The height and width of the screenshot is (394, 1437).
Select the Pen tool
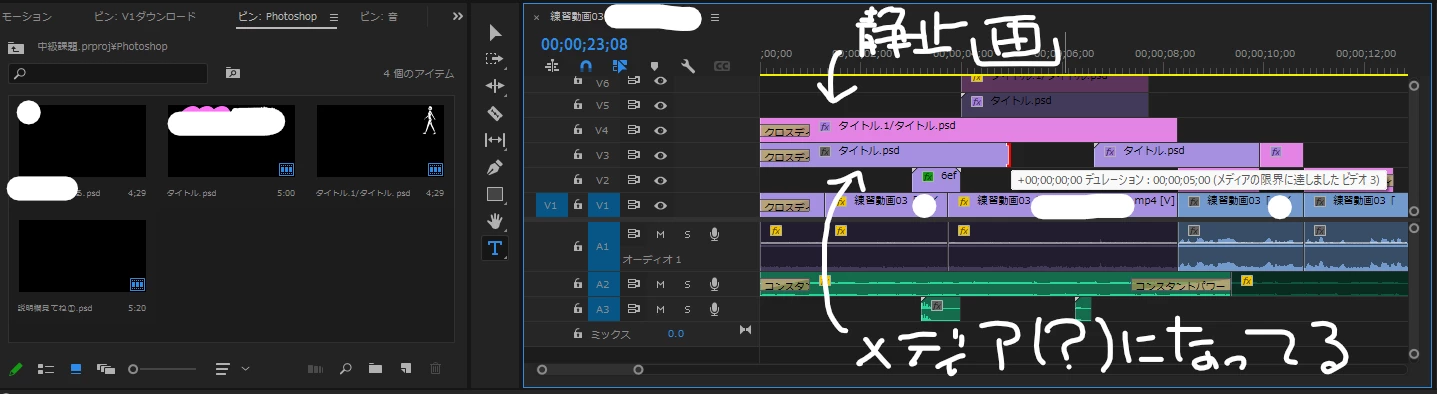point(494,167)
